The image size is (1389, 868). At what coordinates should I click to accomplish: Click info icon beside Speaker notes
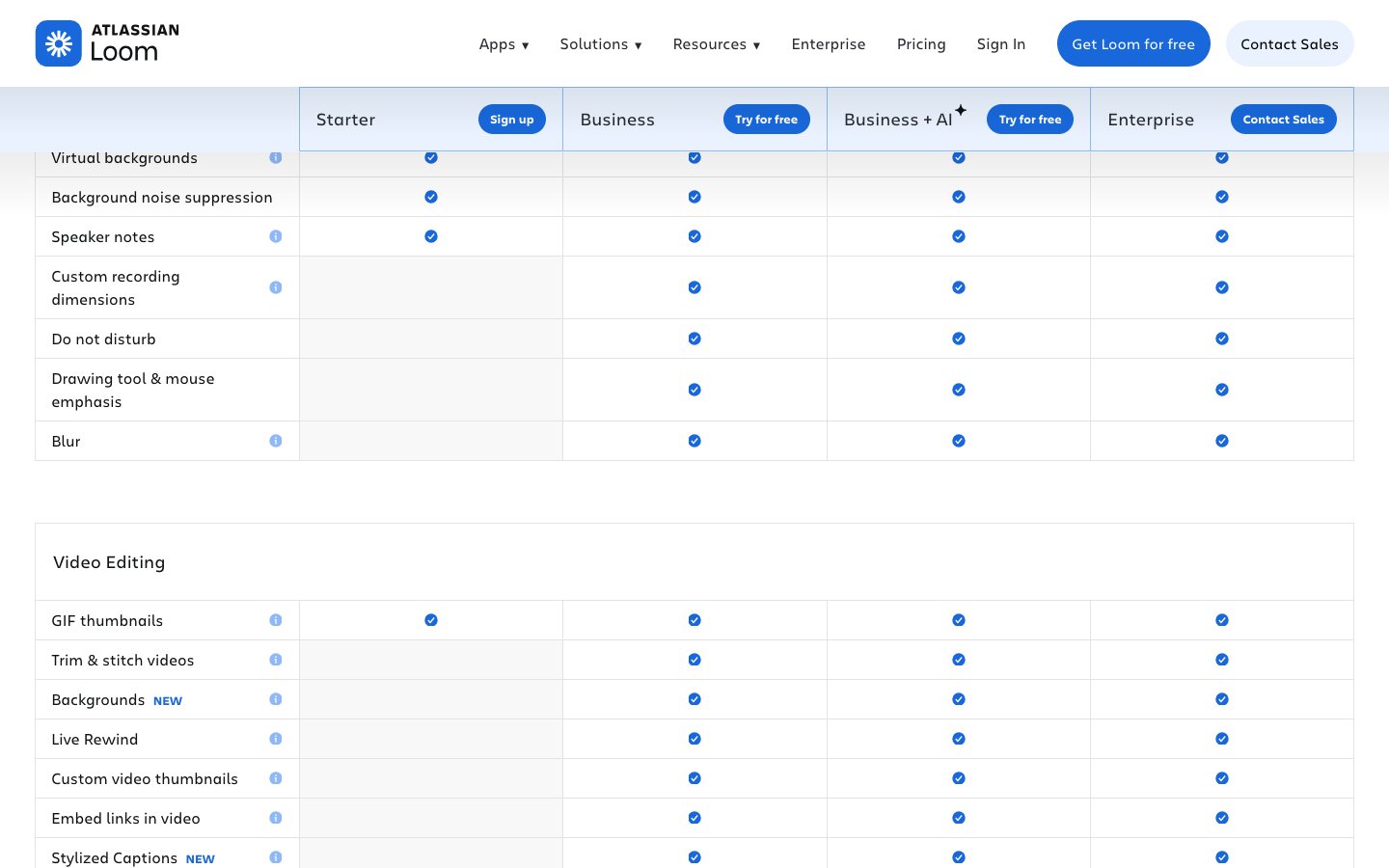click(276, 236)
